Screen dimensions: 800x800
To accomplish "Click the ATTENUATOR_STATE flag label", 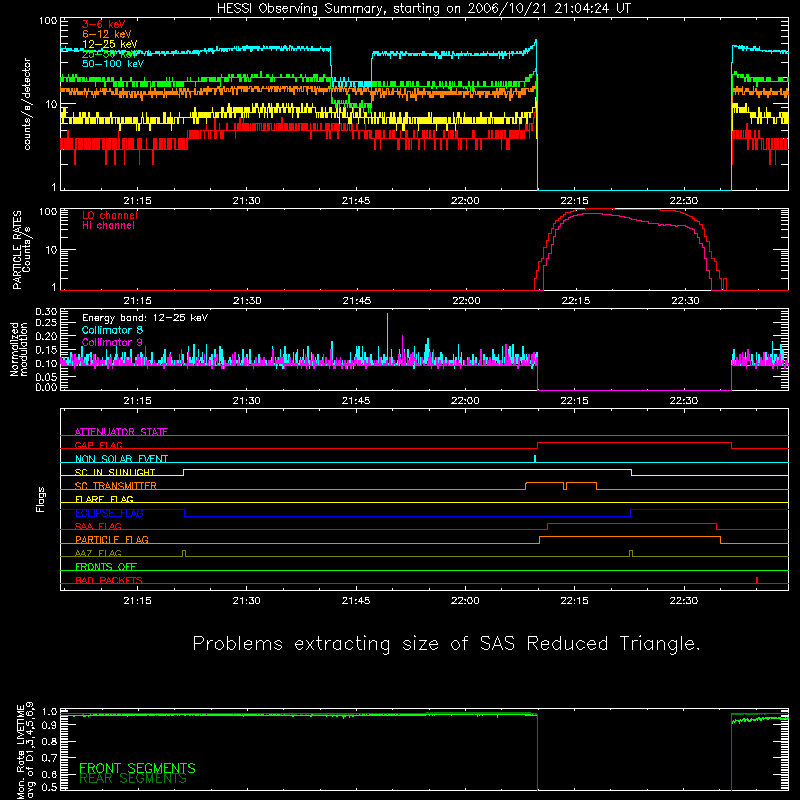I will 121,432.
